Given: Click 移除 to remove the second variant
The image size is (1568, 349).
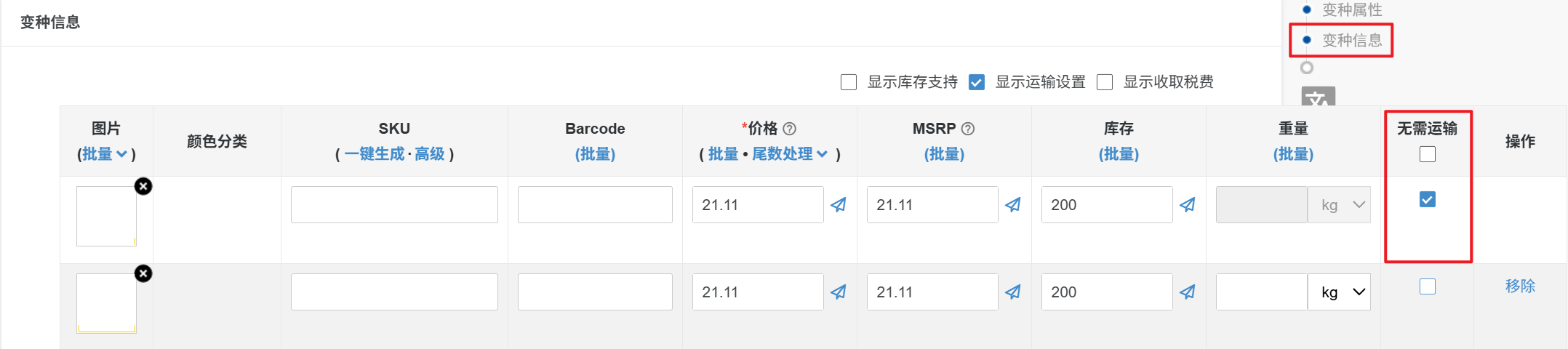Looking at the screenshot, I should 1520,286.
